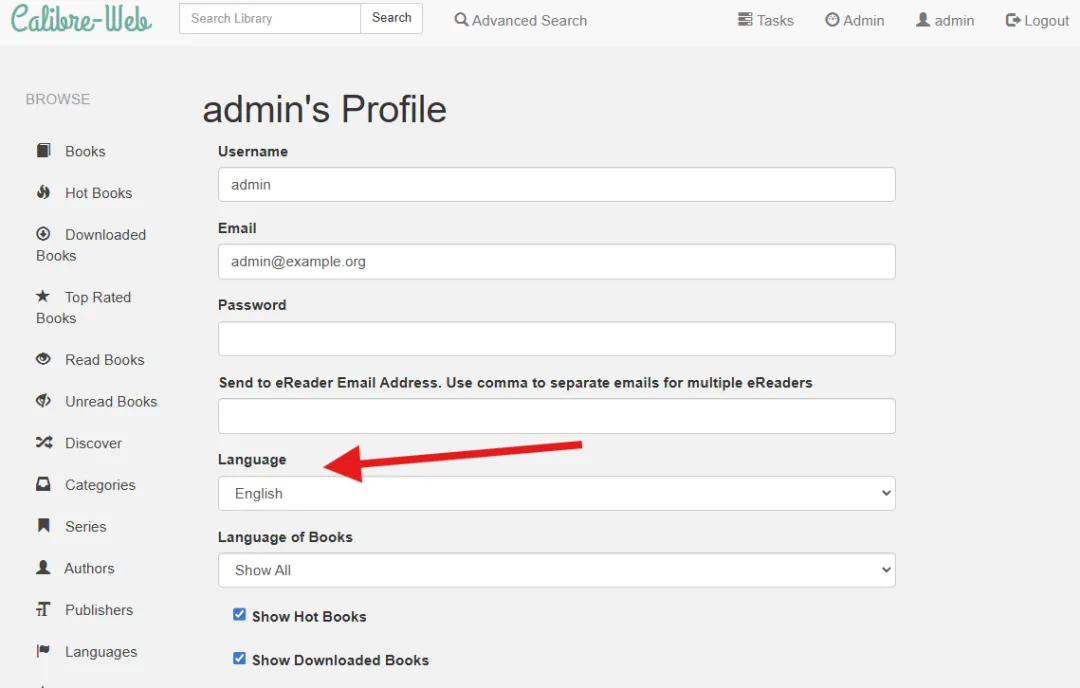Click the Top Rated star icon

(x=43, y=297)
